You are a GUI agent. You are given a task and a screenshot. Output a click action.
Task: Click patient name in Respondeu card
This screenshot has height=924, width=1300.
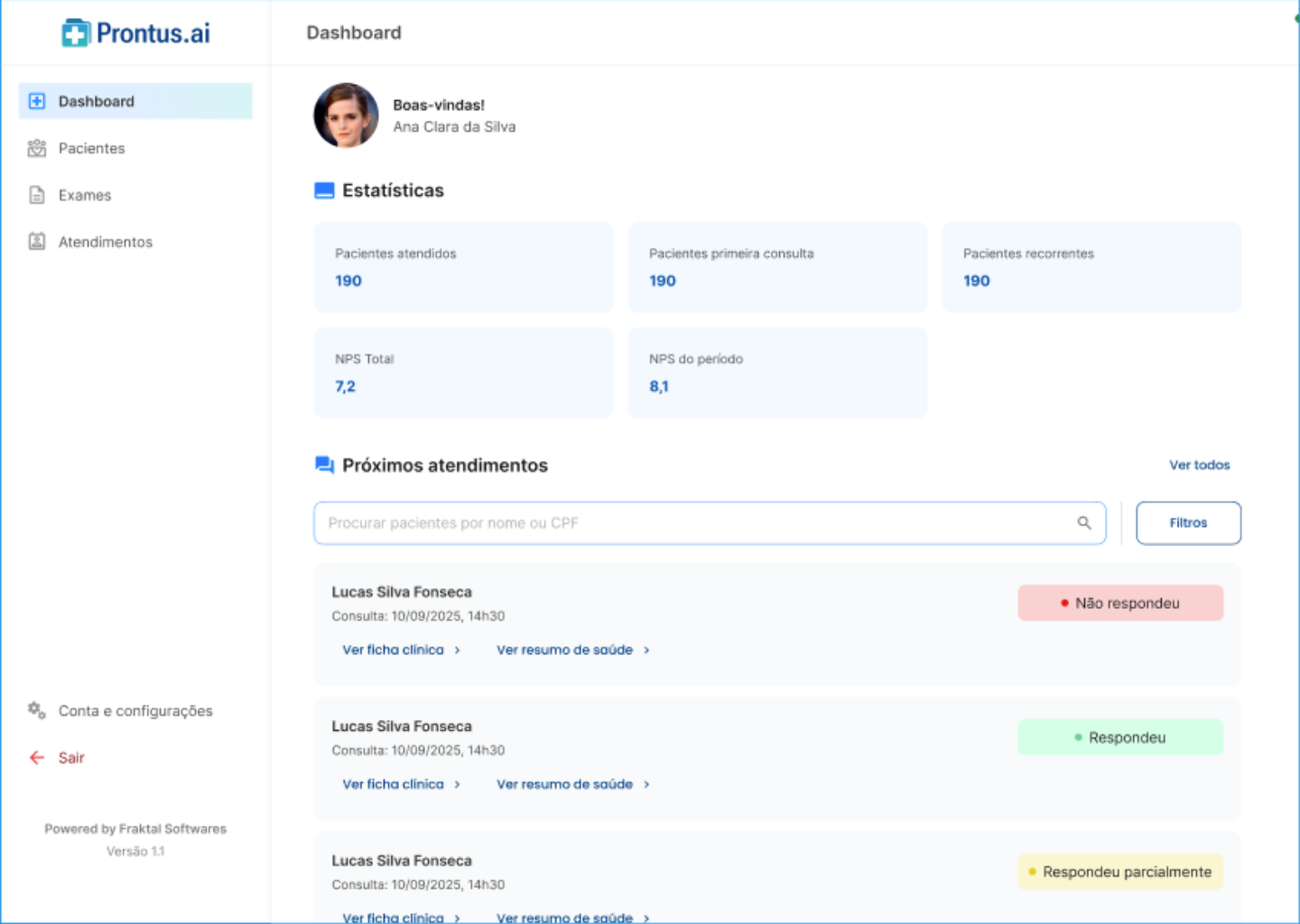pos(402,726)
